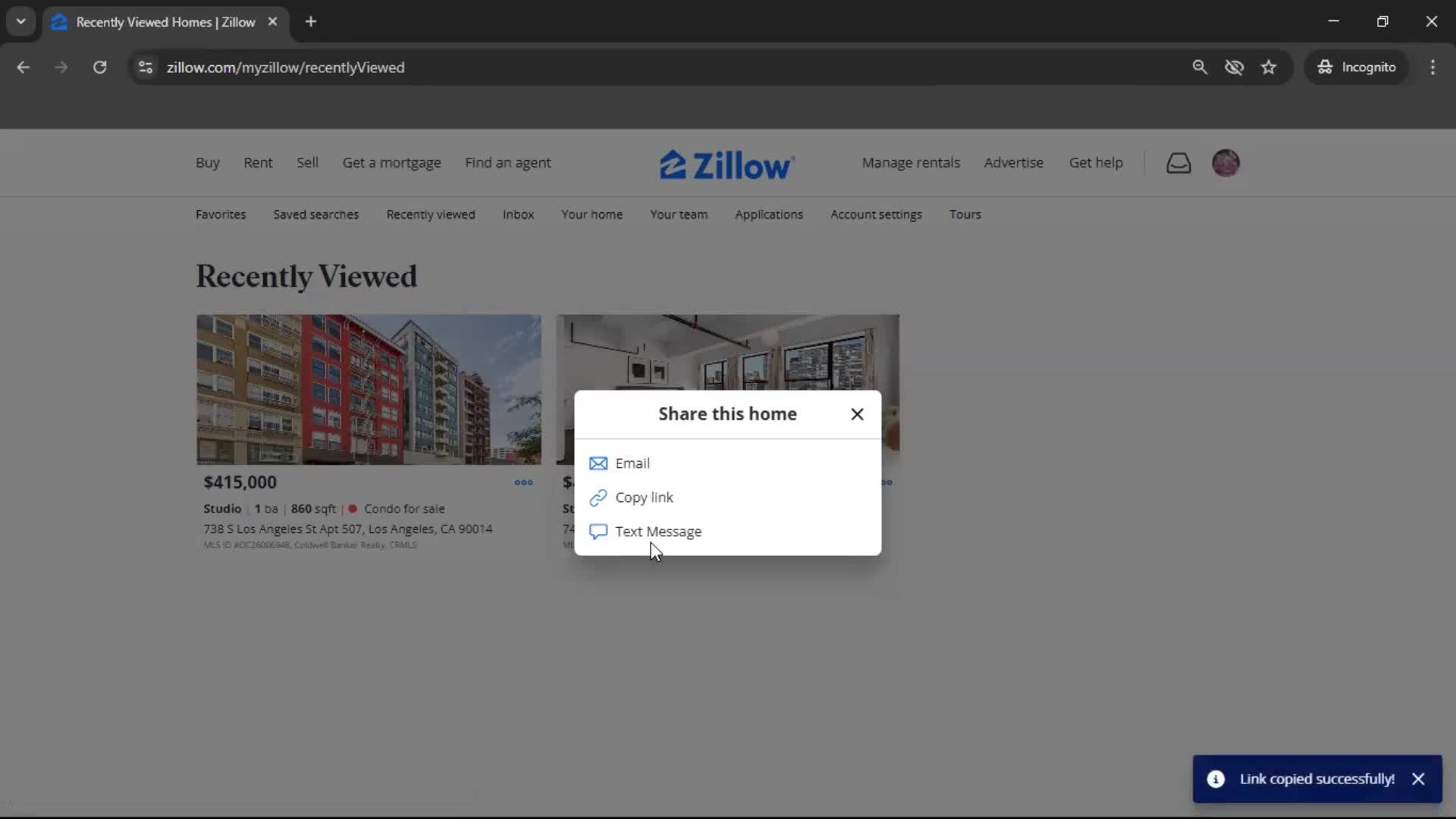Click the search magnifier in the toolbar

click(1200, 67)
